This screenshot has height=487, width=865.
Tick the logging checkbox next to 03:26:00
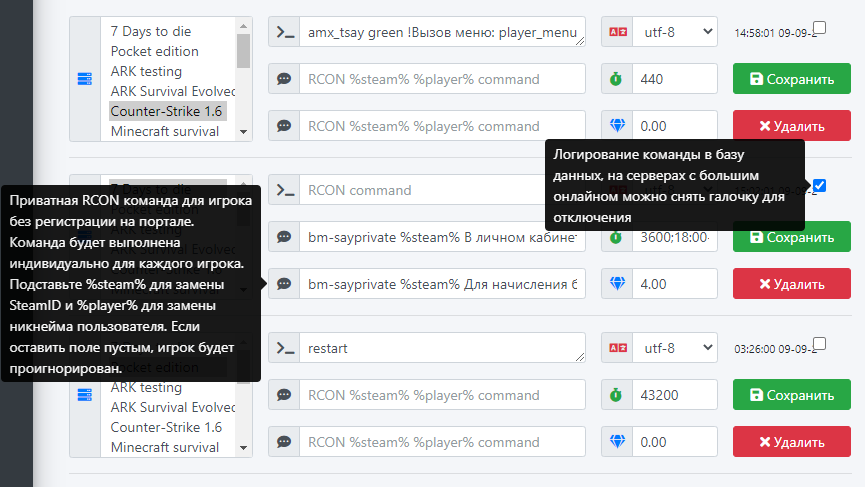pos(820,343)
